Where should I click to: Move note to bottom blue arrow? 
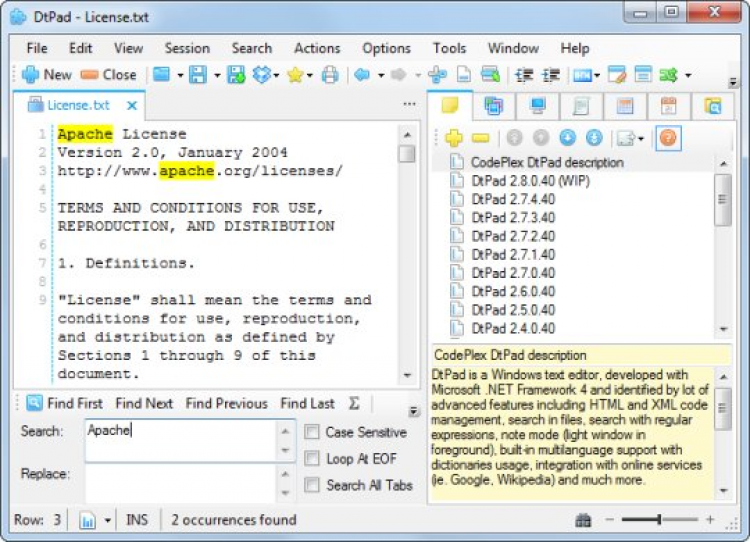point(594,138)
